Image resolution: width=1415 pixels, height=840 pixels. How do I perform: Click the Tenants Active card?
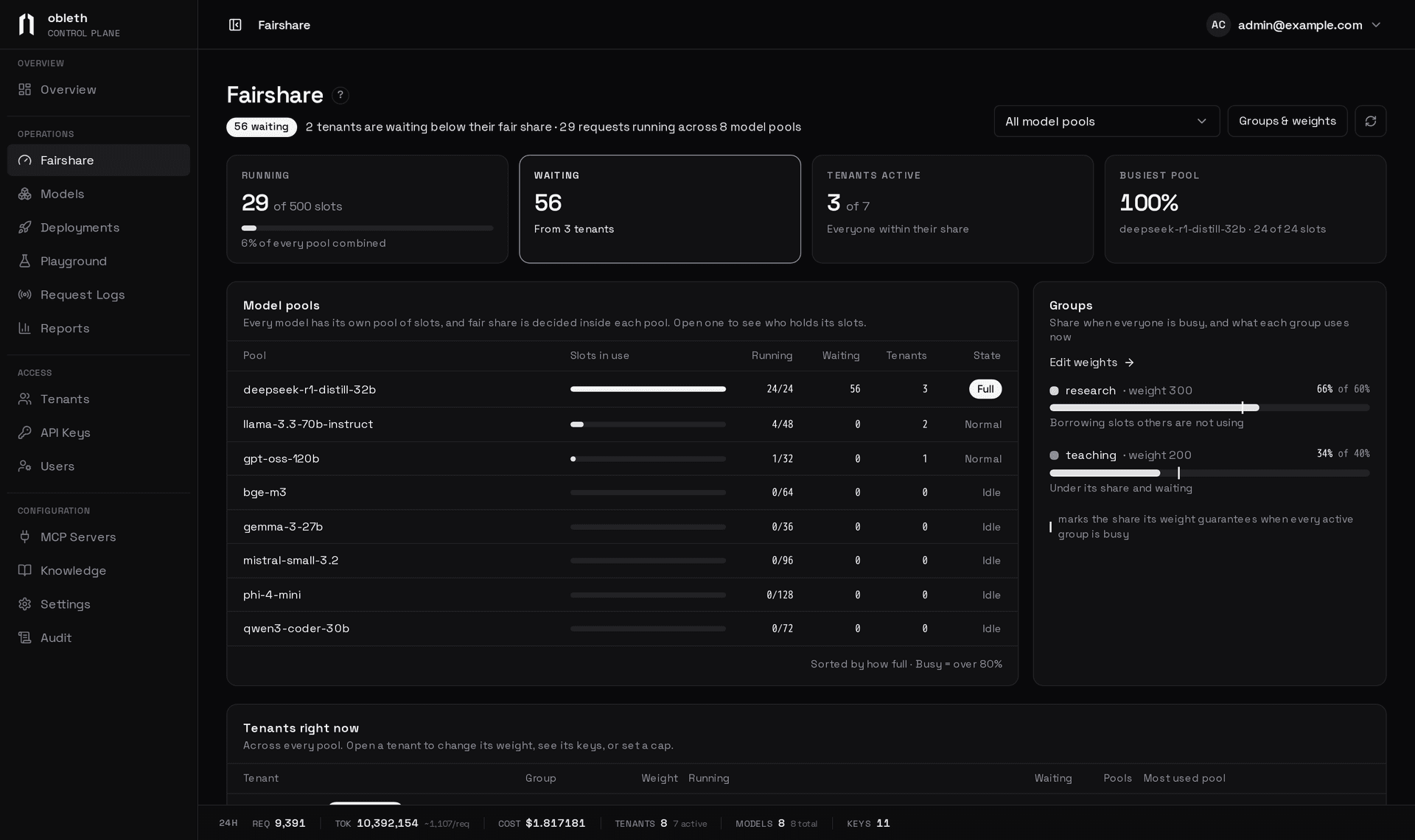pos(952,209)
